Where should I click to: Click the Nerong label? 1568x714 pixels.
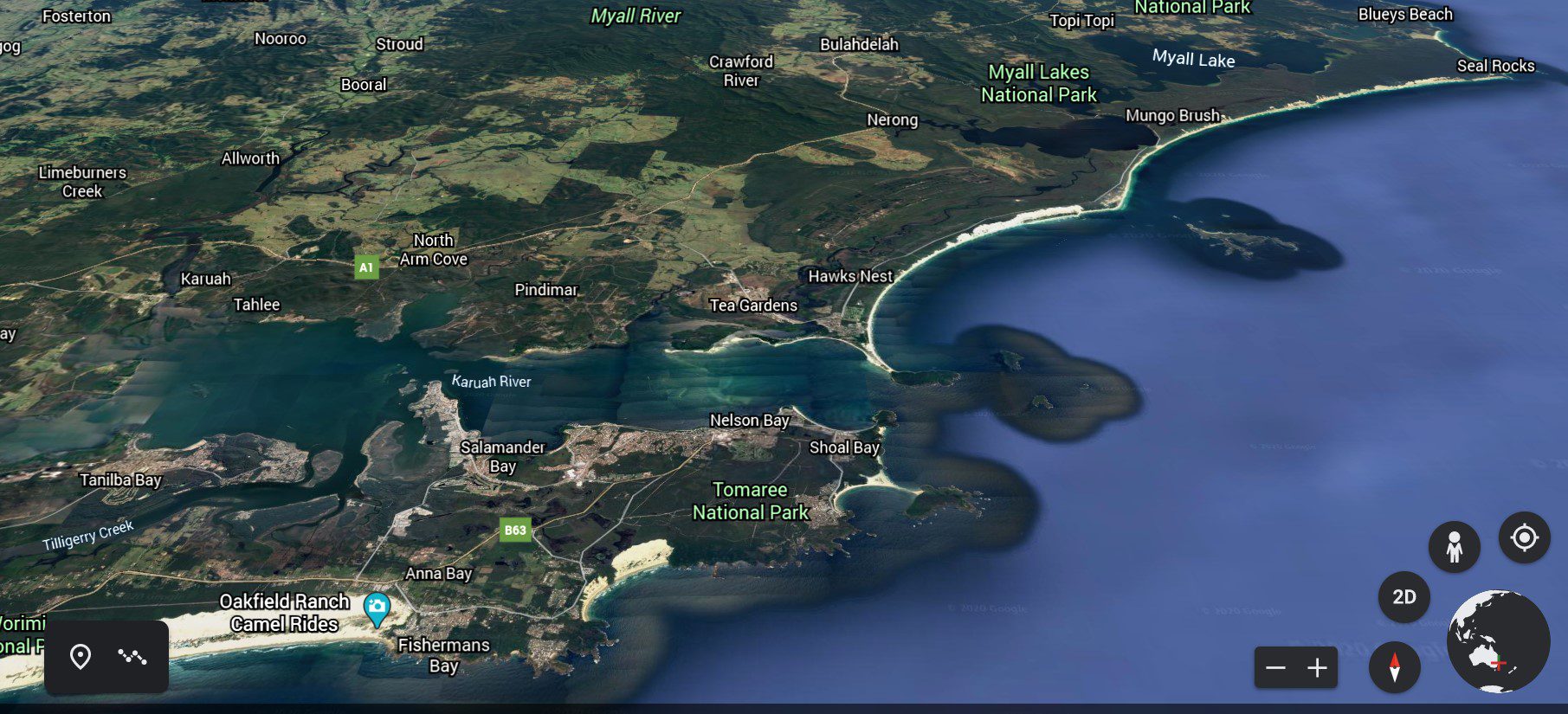click(893, 120)
